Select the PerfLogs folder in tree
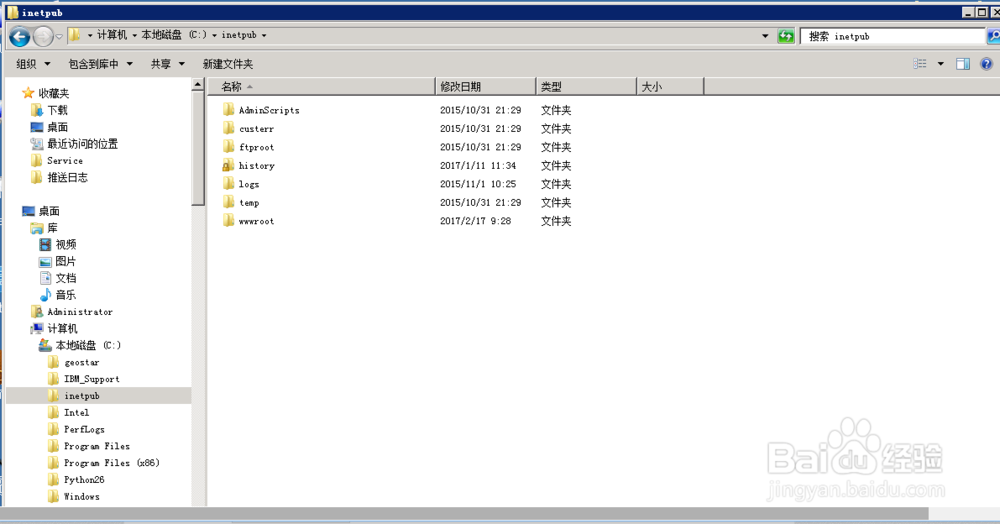Viewport: 1000px width, 524px height. click(77, 429)
